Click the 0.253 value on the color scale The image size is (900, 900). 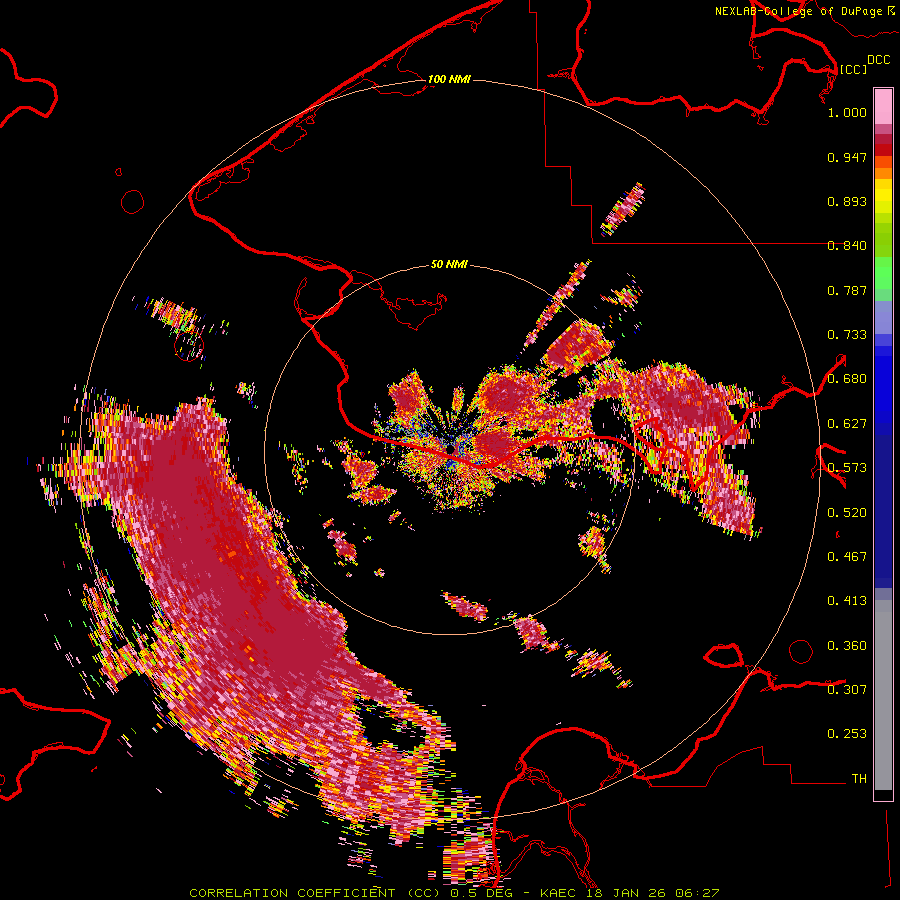coord(847,734)
